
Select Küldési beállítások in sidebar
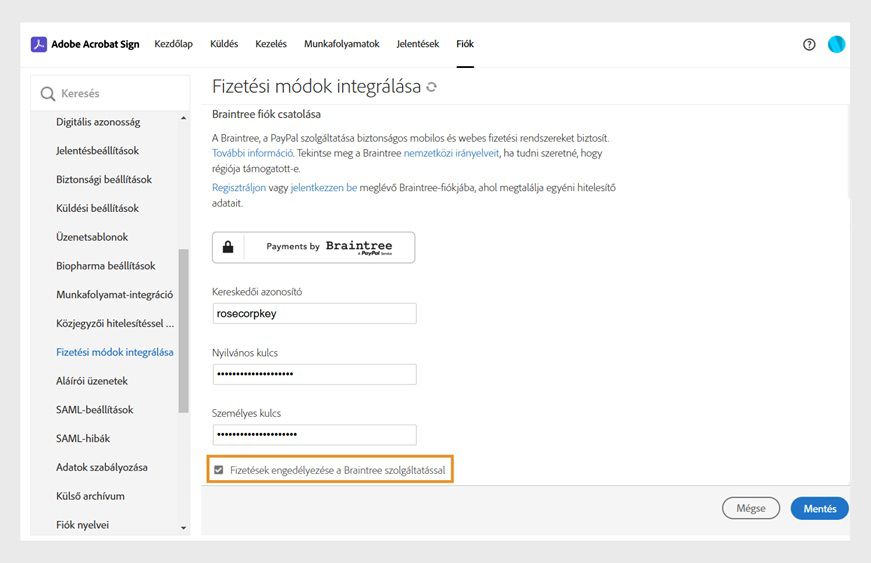pyautogui.click(x=97, y=209)
